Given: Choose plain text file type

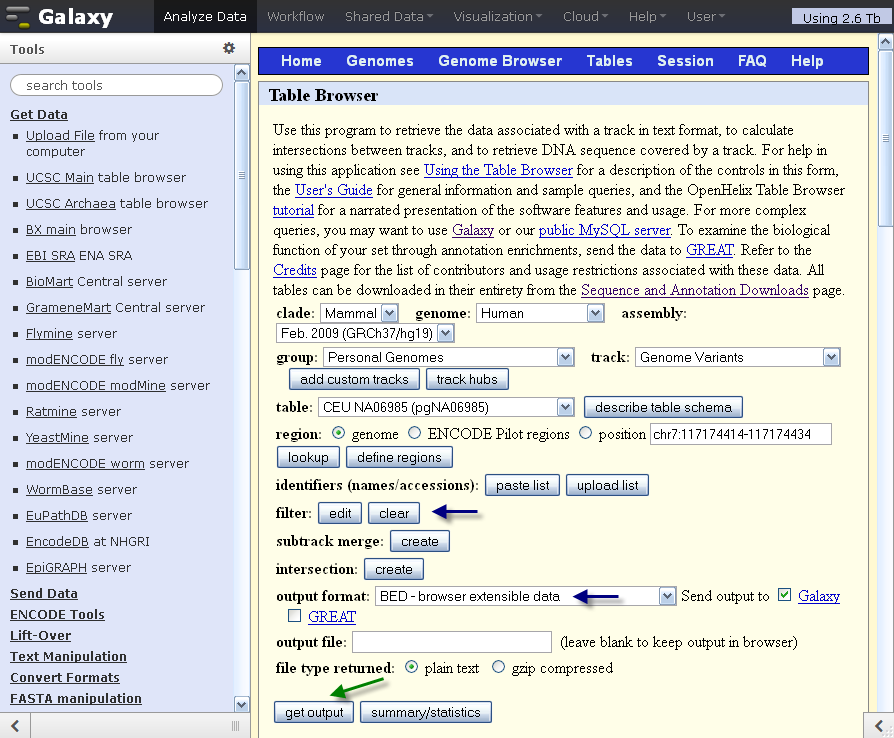Looking at the screenshot, I should tap(411, 667).
